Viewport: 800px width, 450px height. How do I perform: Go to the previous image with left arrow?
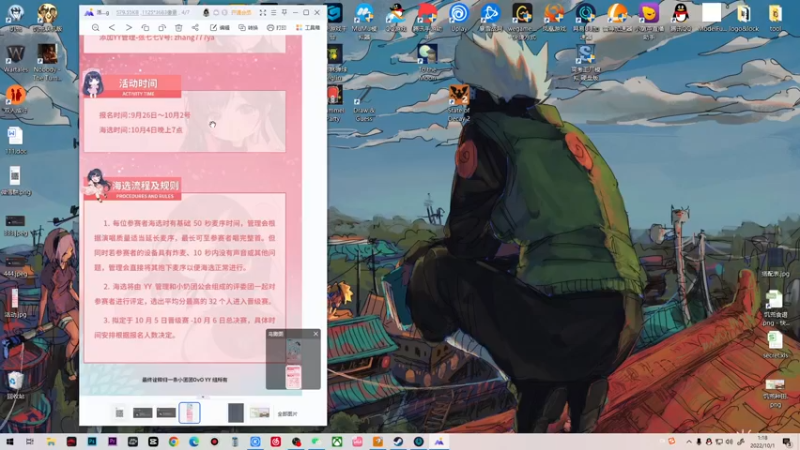coord(112,28)
